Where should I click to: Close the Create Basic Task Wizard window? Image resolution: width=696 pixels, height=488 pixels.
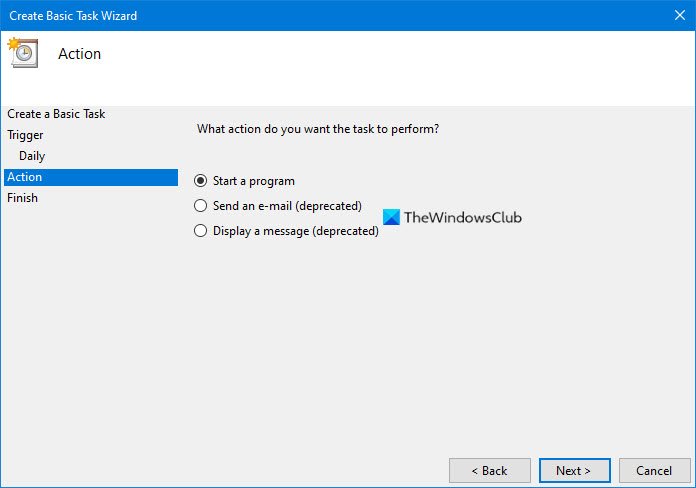point(680,15)
